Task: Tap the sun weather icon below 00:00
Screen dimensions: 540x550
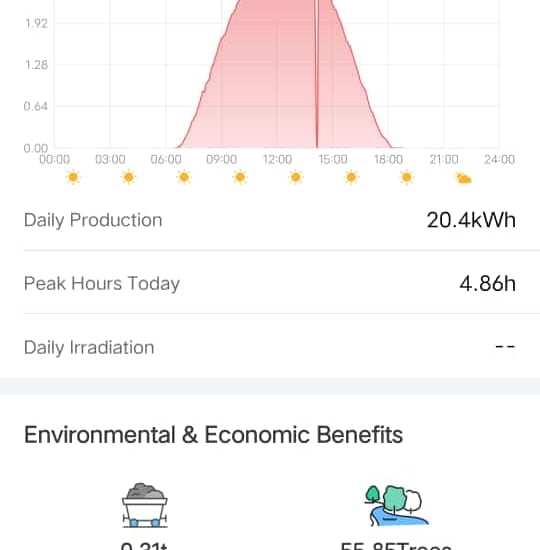Action: pos(73,177)
